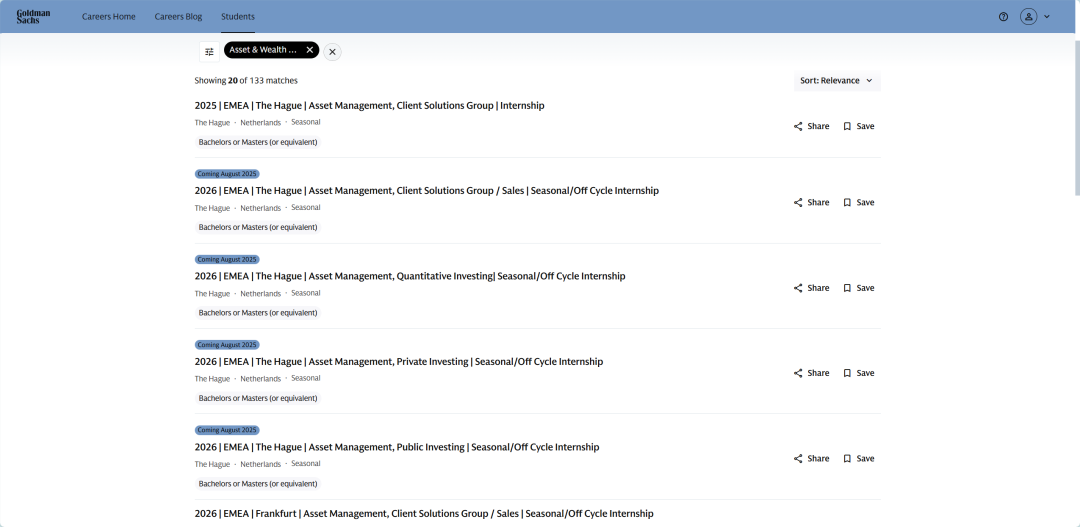
Task: Click Coming August 2025 badge on Private Investing
Action: (227, 345)
